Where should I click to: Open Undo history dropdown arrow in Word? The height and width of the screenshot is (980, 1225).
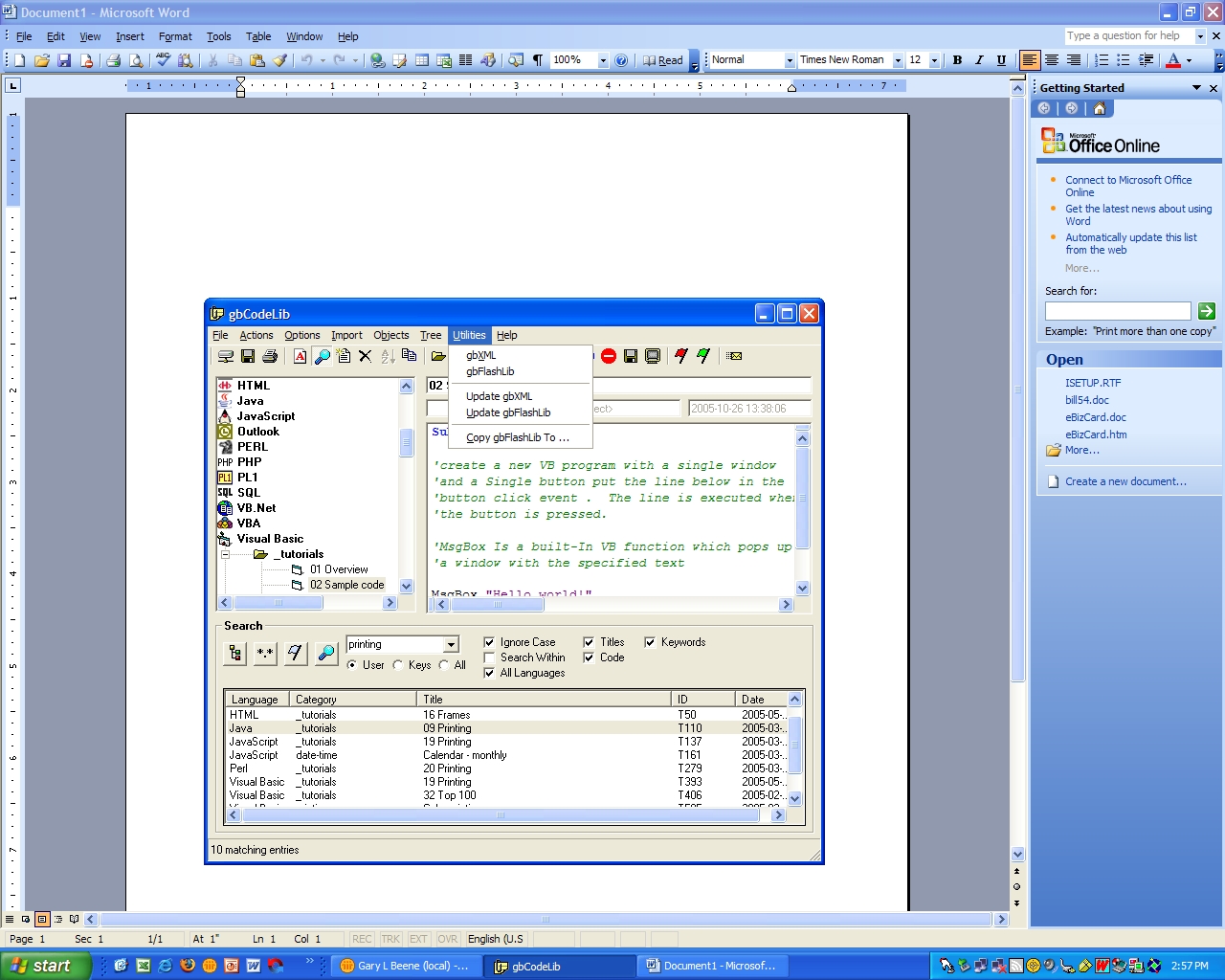click(x=323, y=60)
